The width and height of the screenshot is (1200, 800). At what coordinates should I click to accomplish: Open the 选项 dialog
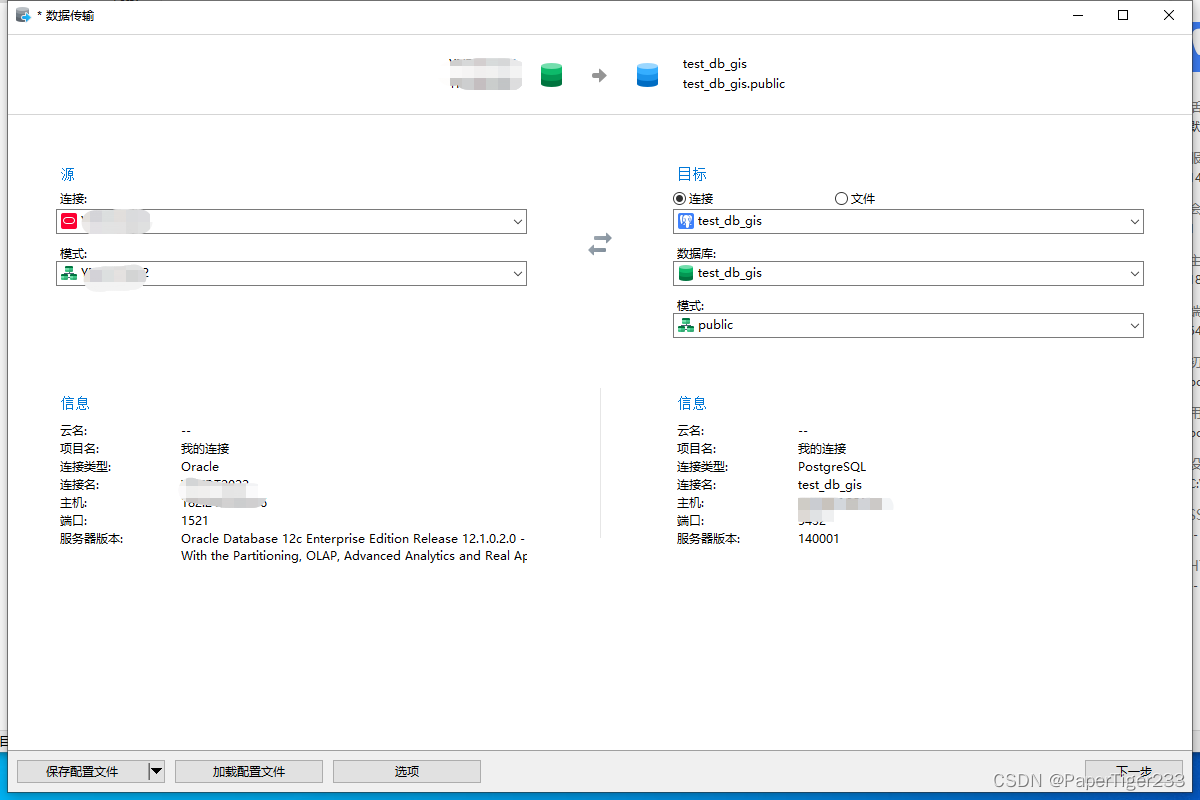click(406, 771)
